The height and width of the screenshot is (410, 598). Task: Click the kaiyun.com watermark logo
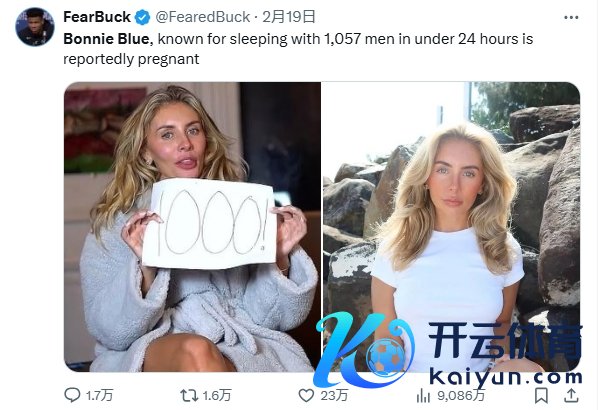click(448, 350)
